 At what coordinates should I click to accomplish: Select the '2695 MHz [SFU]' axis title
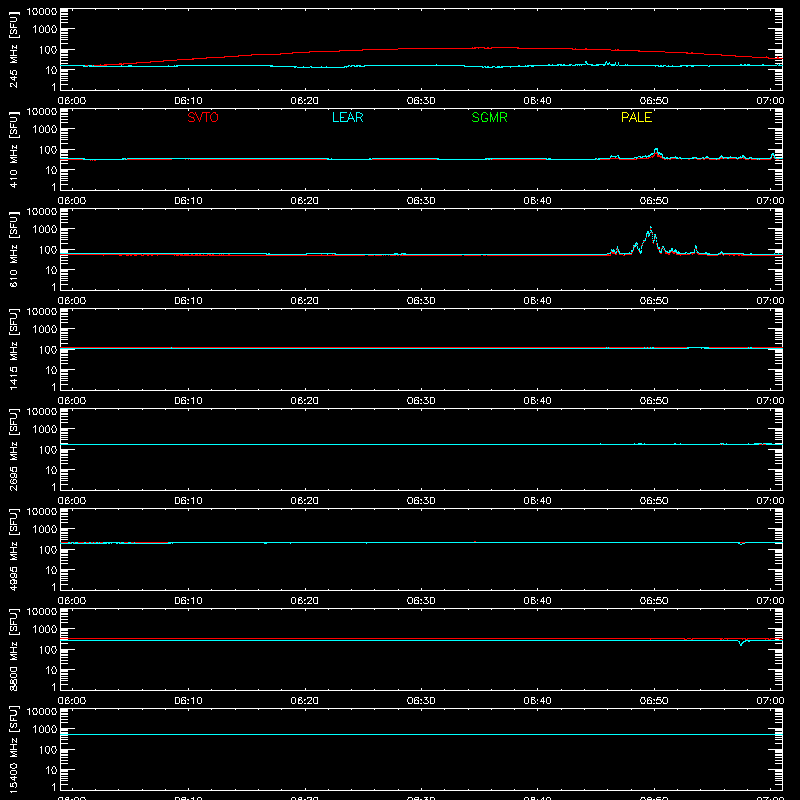click(x=13, y=449)
